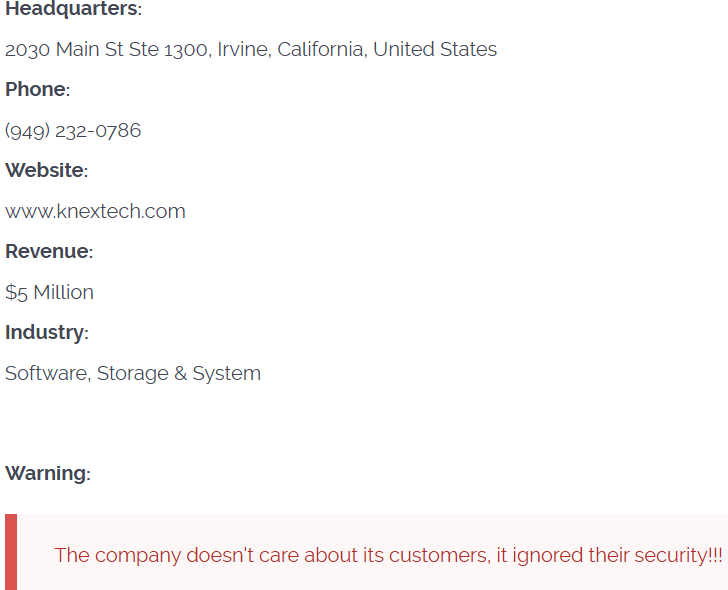Click the street address 2030 Main St
The height and width of the screenshot is (590, 728).
tap(64, 49)
